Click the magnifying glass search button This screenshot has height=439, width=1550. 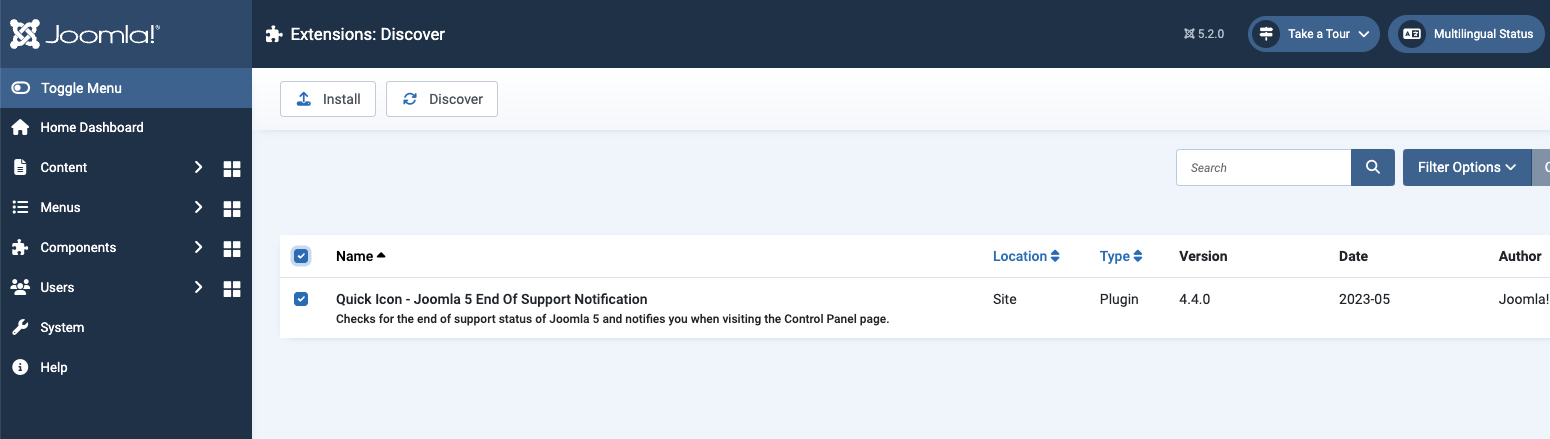point(1373,168)
